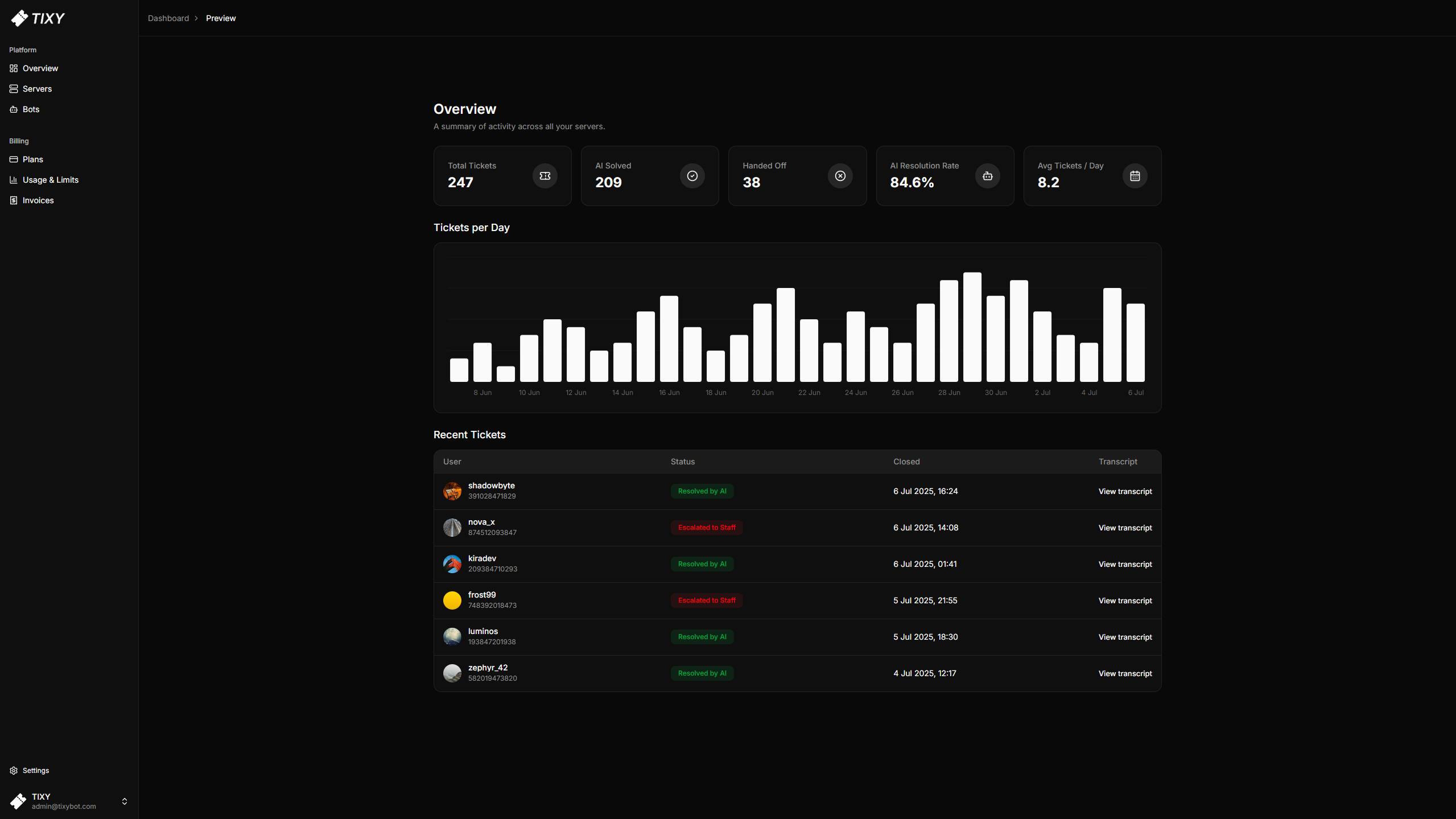Click the Settings gear icon

14,771
